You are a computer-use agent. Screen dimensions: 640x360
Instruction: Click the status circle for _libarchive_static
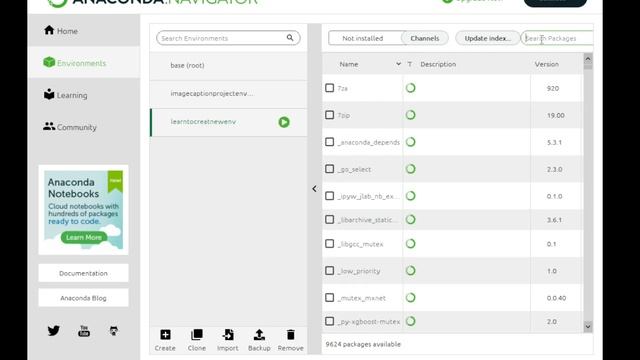pos(411,220)
